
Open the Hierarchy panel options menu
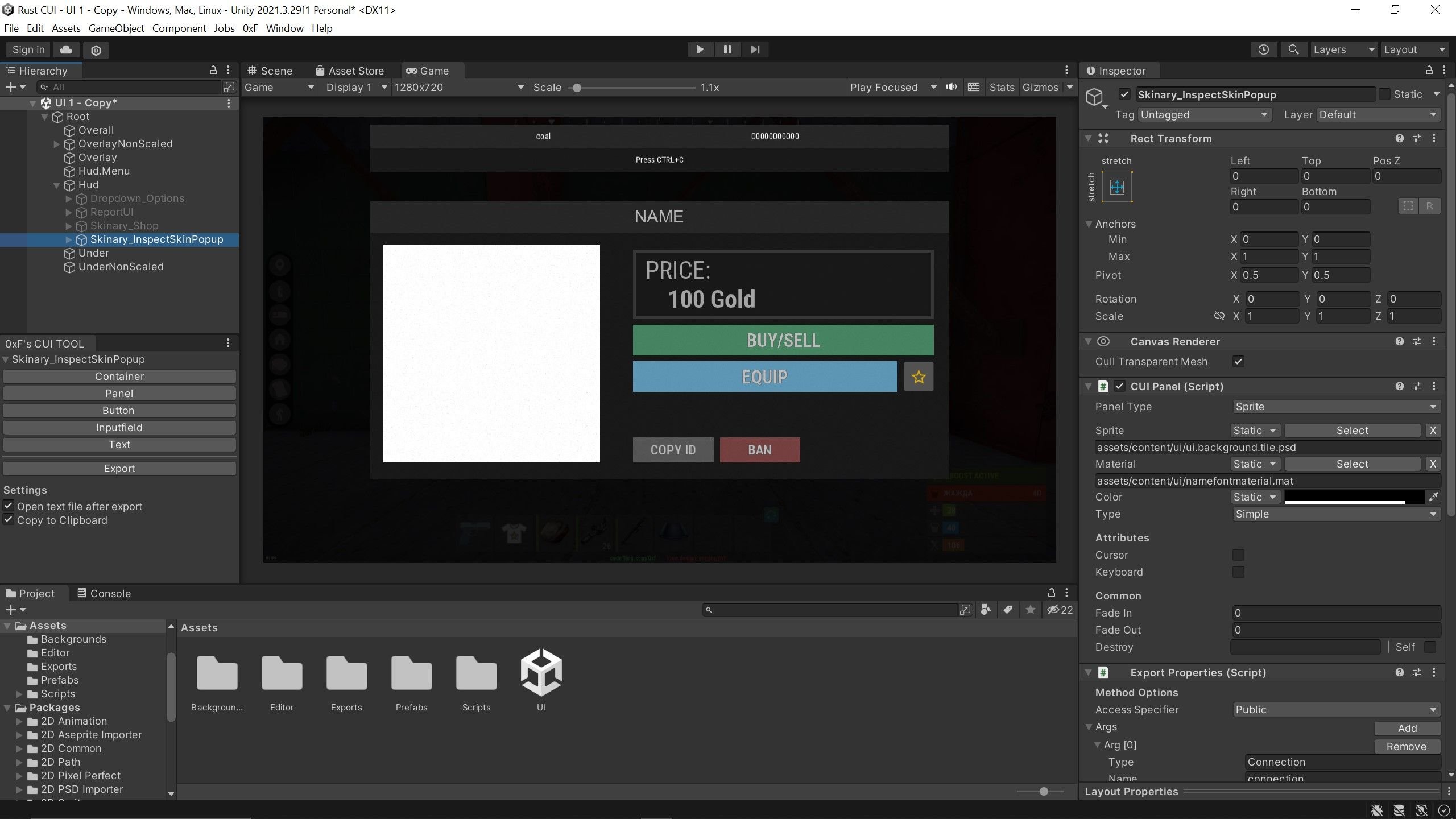tap(229, 70)
